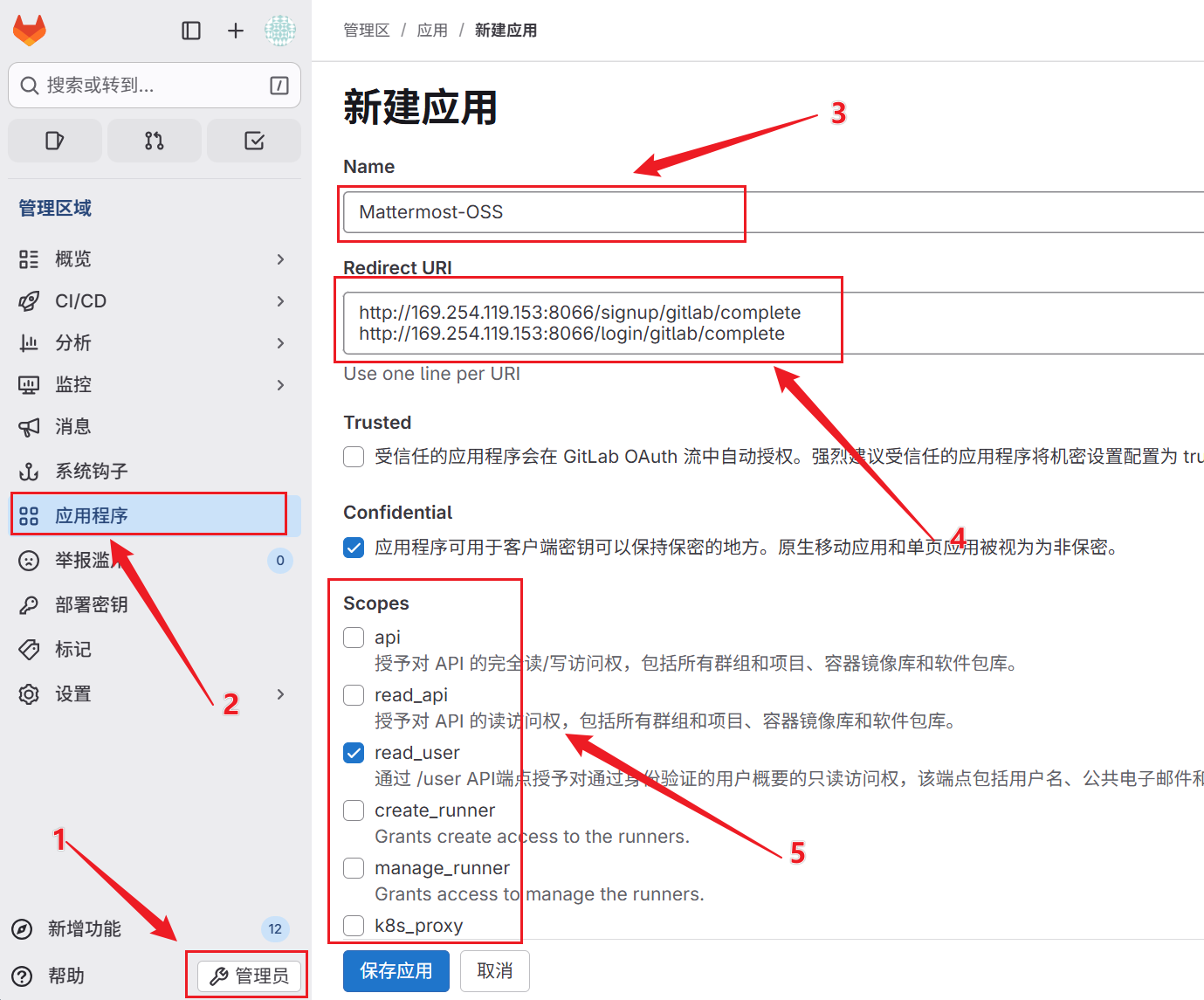The image size is (1204, 1000).
Task: Open the user avatar menu
Action: (280, 31)
